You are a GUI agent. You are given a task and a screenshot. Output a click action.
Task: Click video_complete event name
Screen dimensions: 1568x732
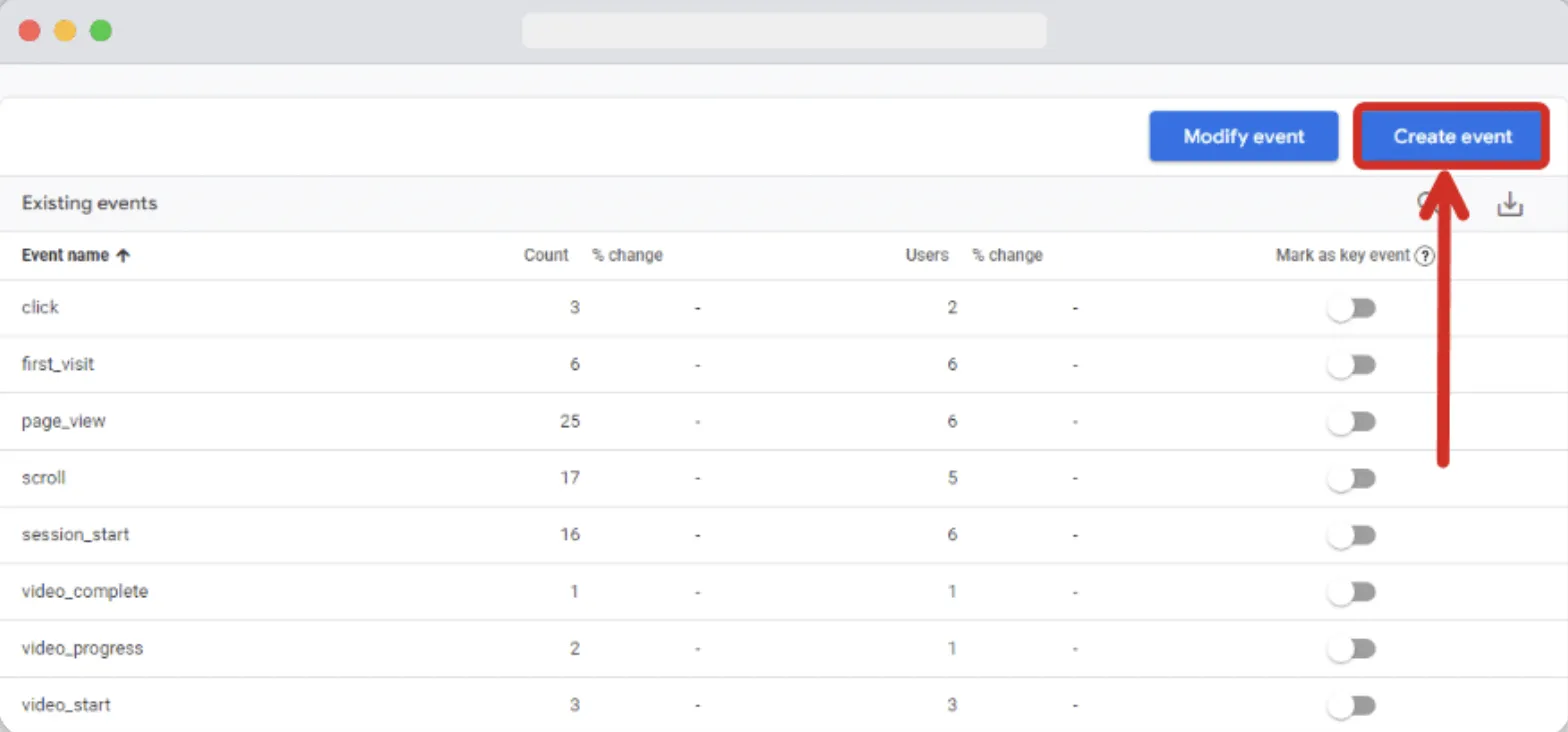pyautogui.click(x=85, y=591)
